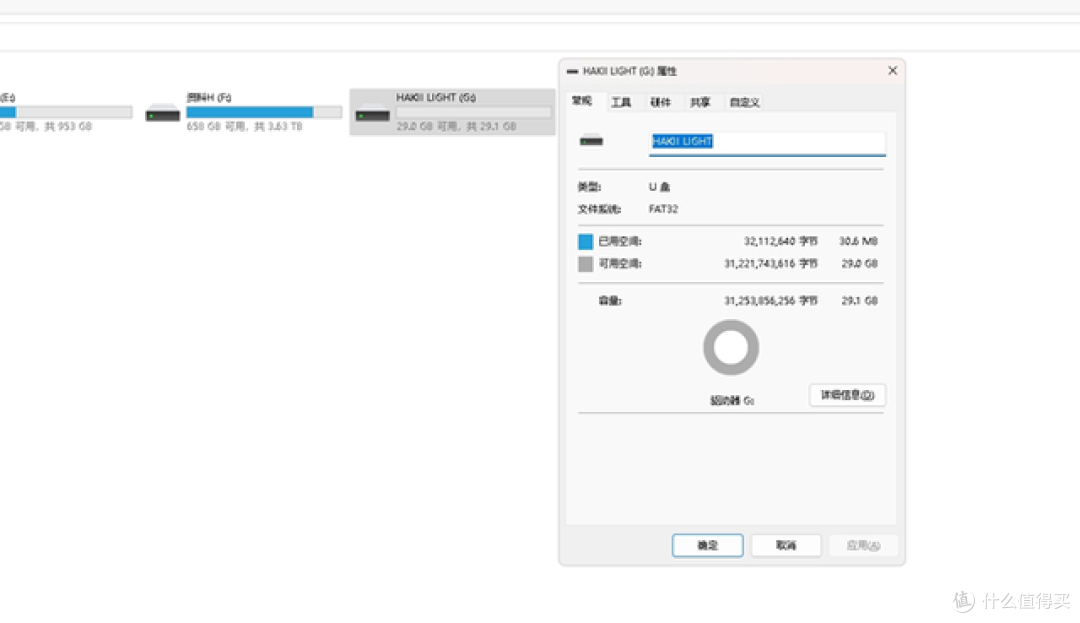Click the '658 GB 可用, 共 3.63 TB' text

click(245, 127)
